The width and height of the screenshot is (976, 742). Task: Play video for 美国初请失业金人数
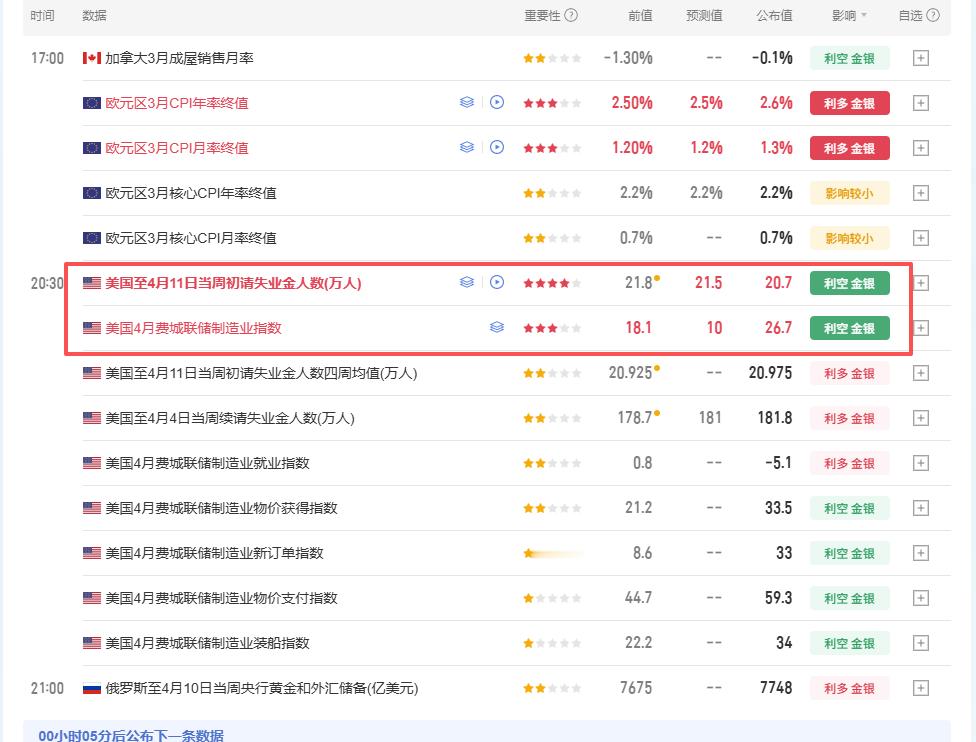(x=497, y=282)
